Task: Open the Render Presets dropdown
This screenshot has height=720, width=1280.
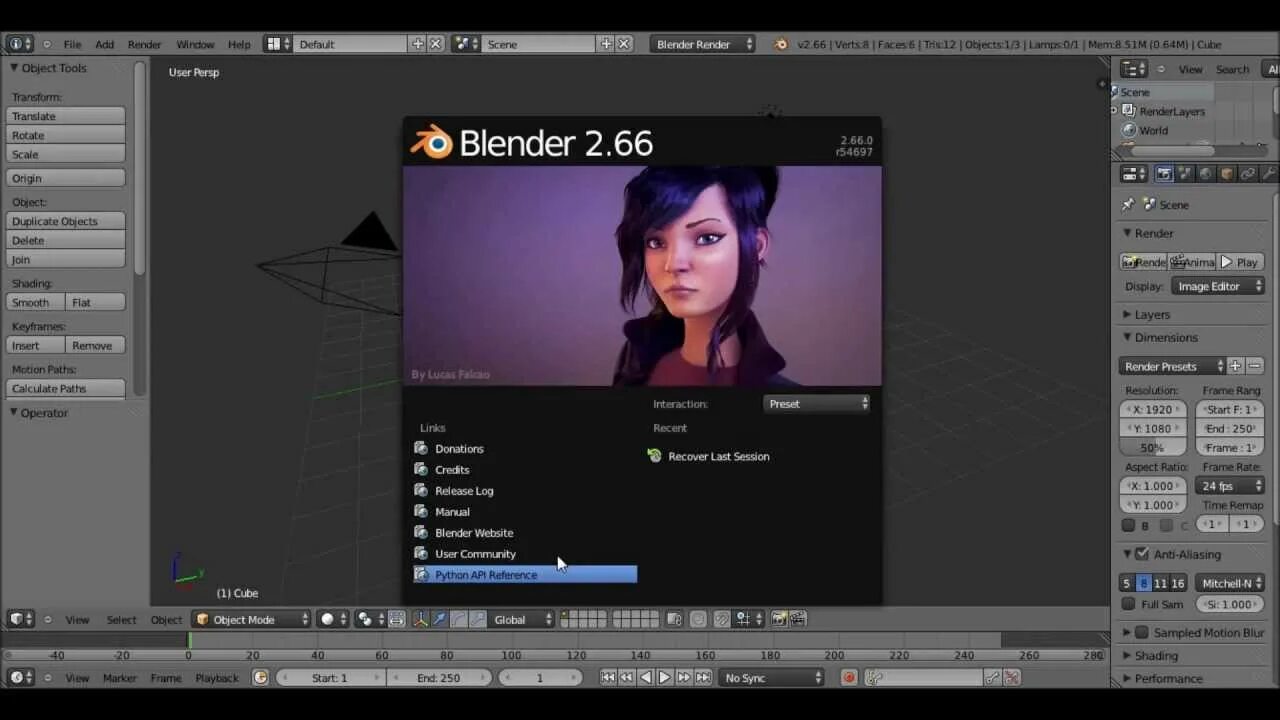Action: [x=1172, y=366]
